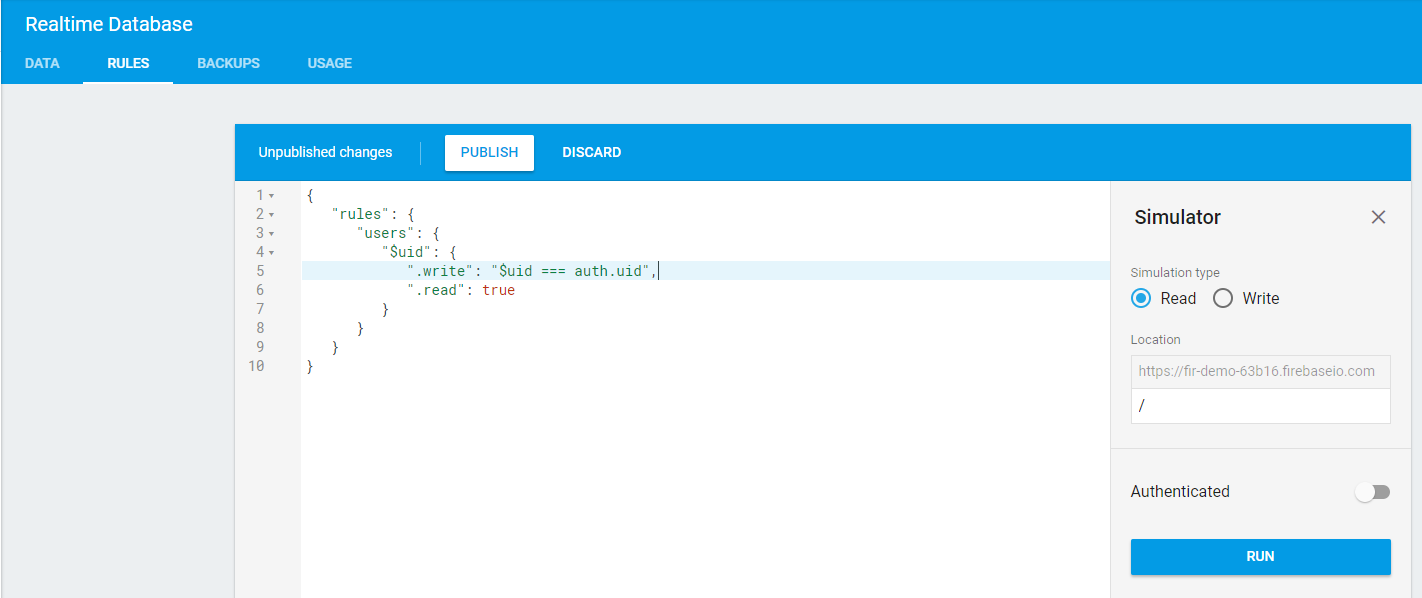Run the simulation
Viewport: 1422px width, 598px height.
pyautogui.click(x=1260, y=556)
